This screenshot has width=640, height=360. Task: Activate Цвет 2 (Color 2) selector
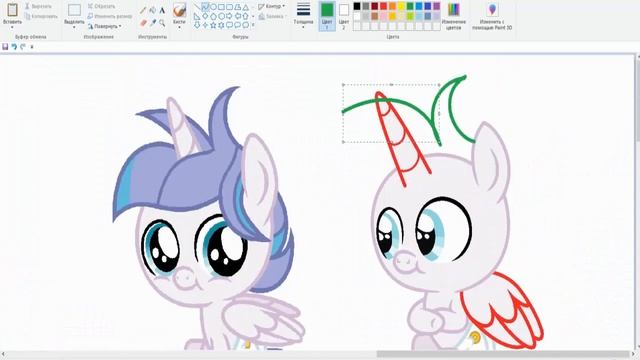344,16
